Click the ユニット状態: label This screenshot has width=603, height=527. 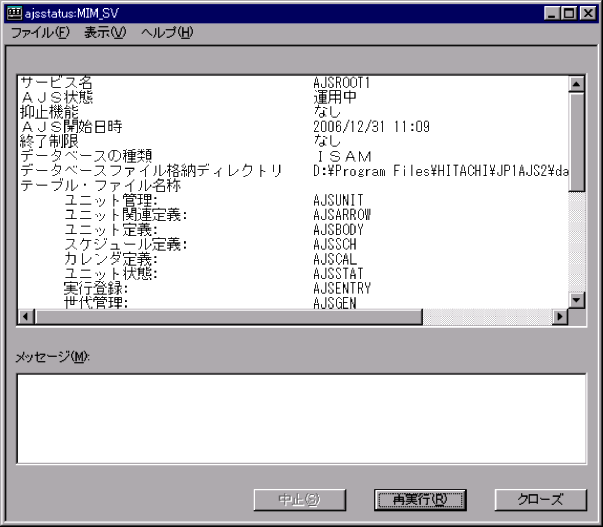[111, 274]
